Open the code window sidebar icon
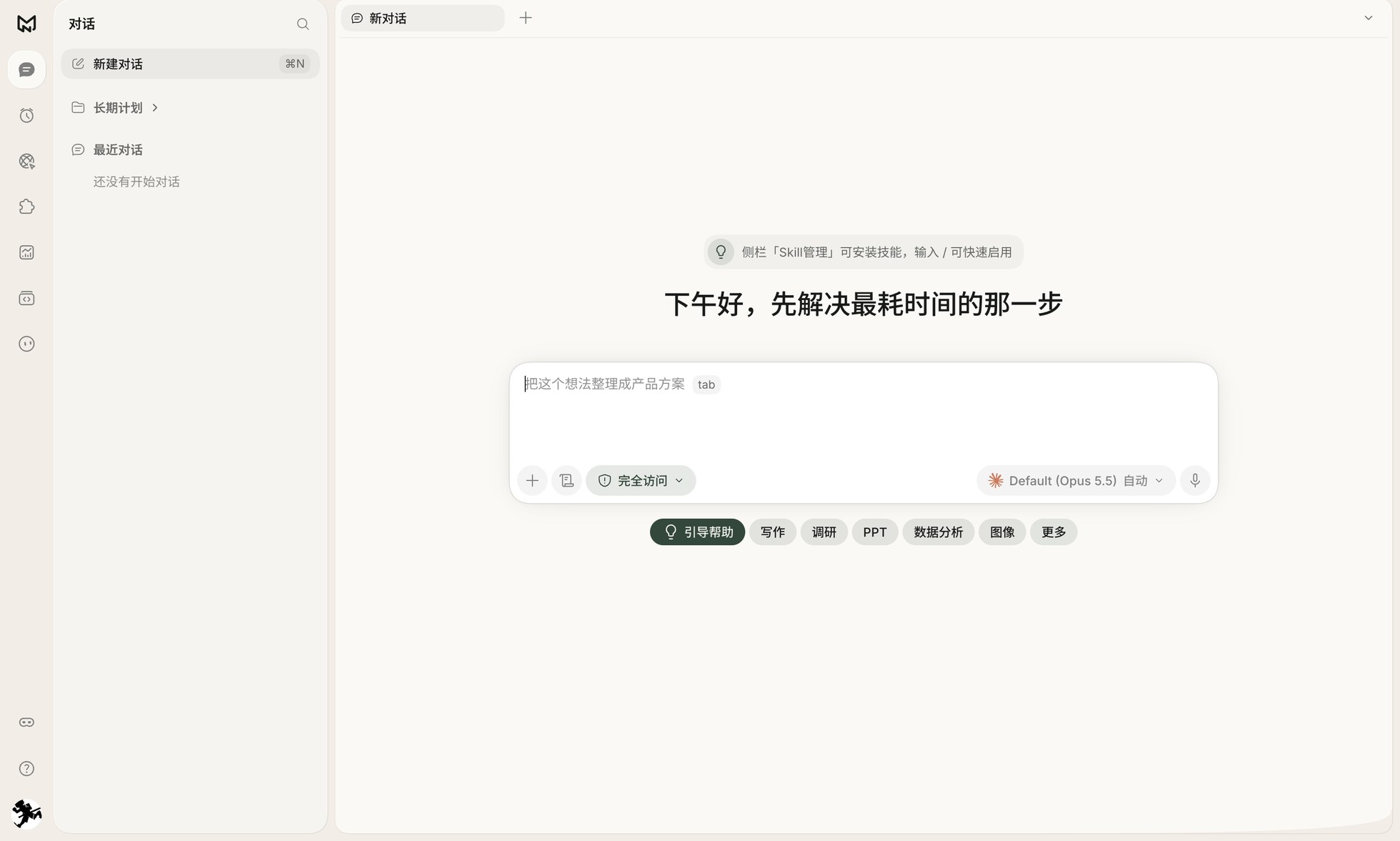This screenshot has height=841, width=1400. [x=26, y=298]
